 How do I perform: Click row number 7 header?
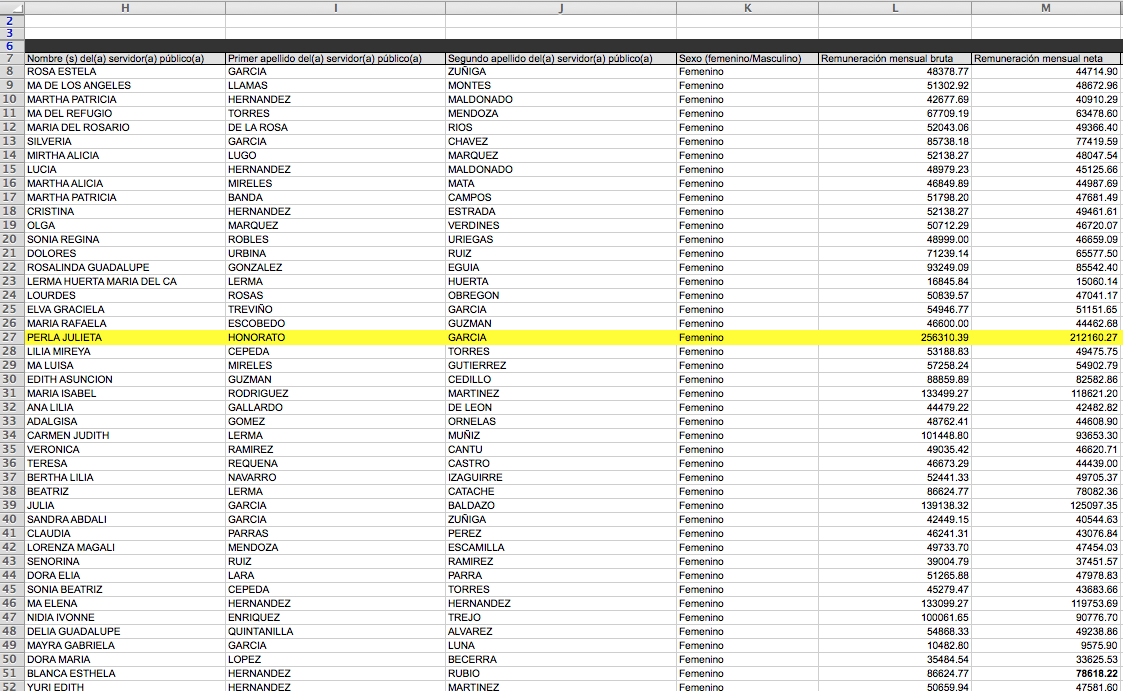[11, 58]
